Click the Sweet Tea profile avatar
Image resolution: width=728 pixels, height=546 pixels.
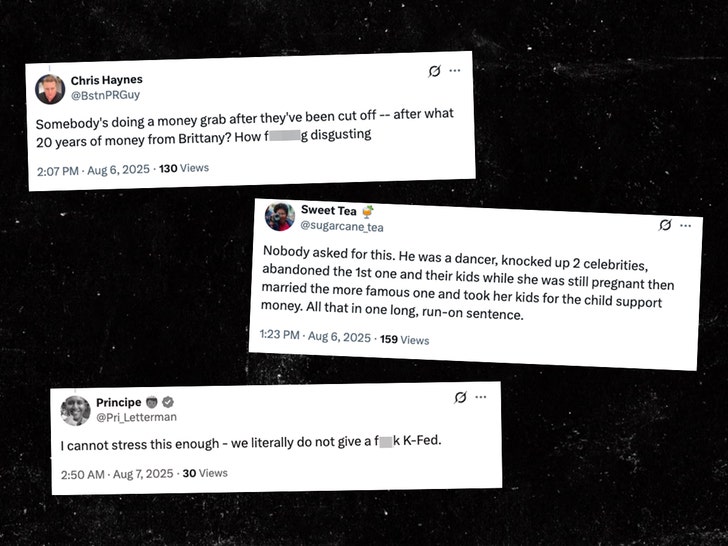[x=279, y=216]
